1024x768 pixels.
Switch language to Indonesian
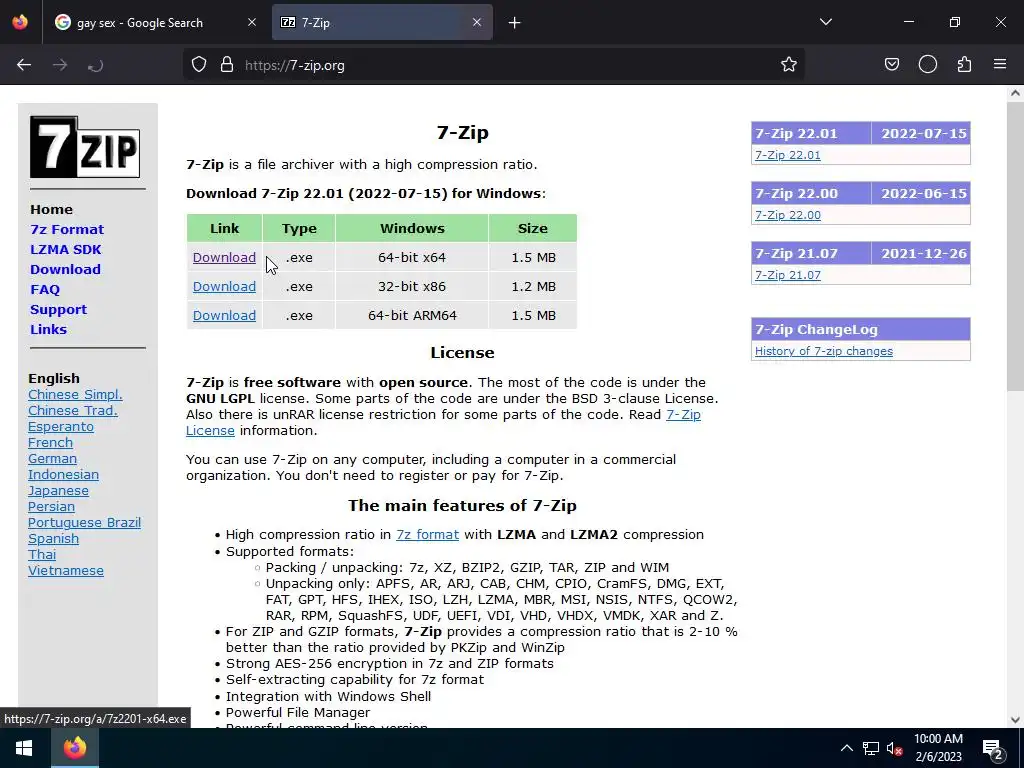(x=63, y=474)
